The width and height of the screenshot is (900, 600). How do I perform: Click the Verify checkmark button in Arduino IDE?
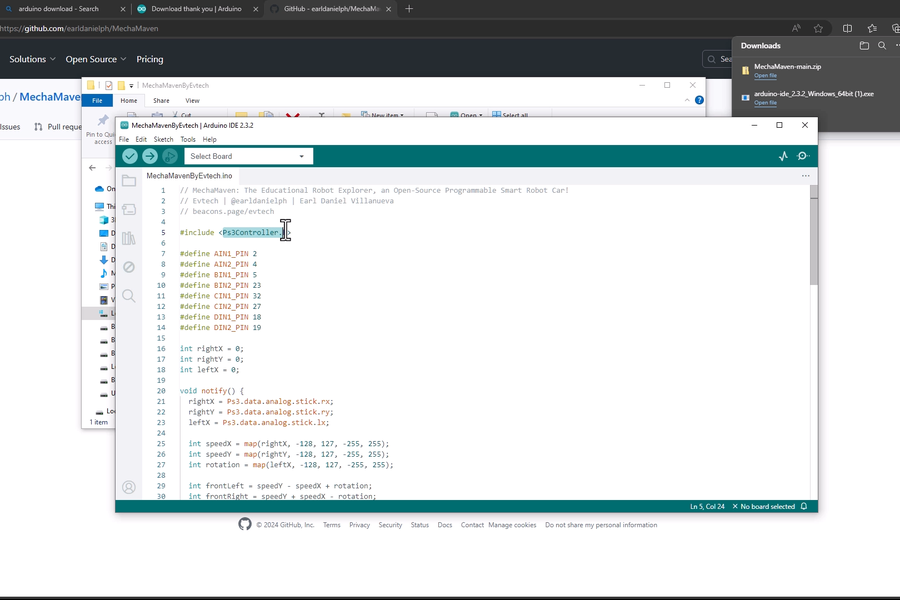point(130,156)
